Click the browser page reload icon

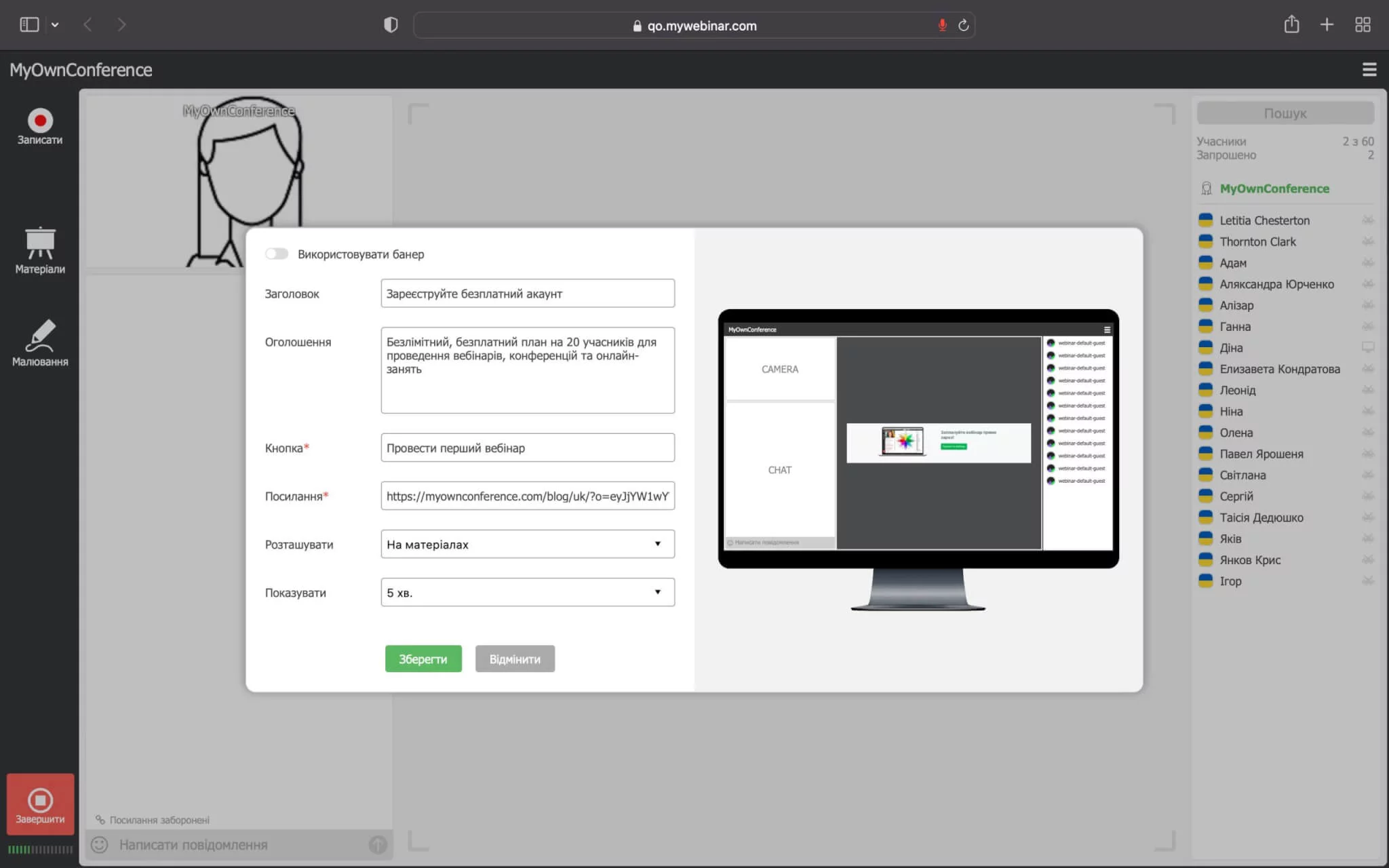tap(963, 26)
